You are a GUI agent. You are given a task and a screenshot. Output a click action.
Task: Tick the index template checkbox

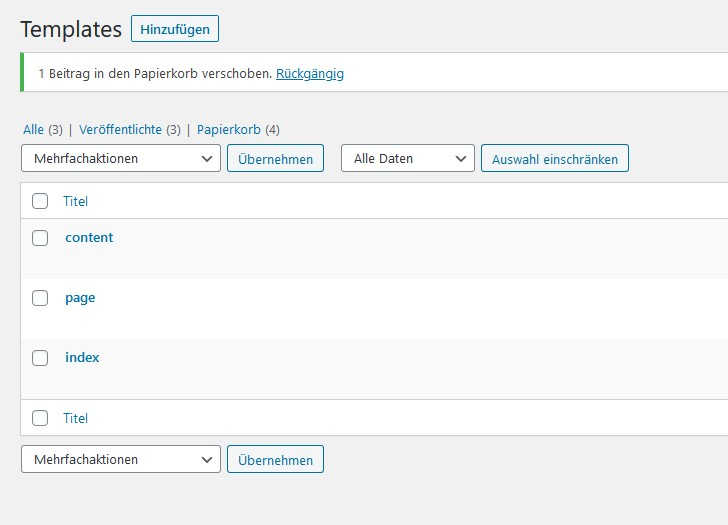pyautogui.click(x=40, y=358)
